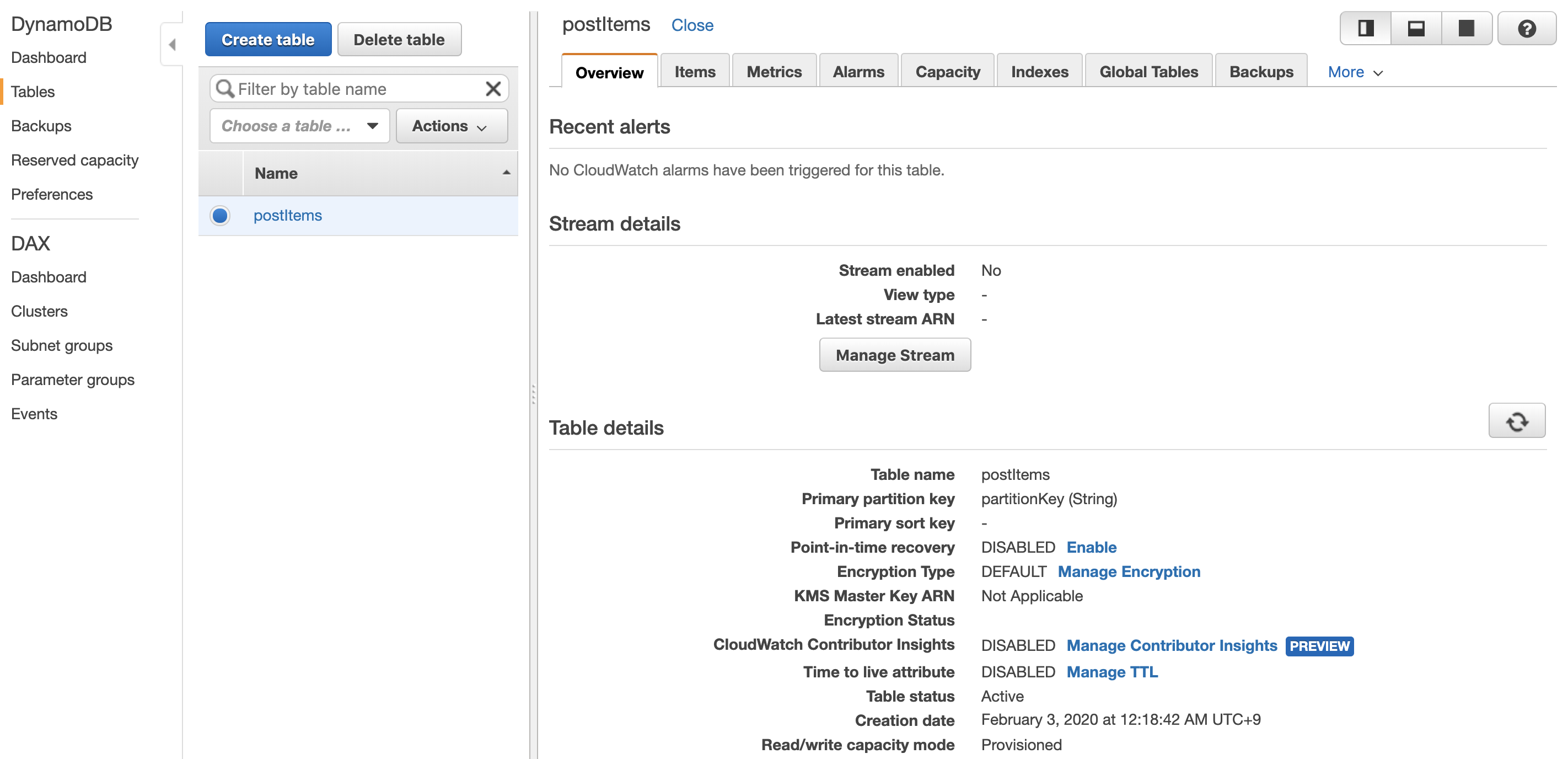The height and width of the screenshot is (759, 1568).
Task: Click the PREVIEW badge
Action: point(1319,646)
